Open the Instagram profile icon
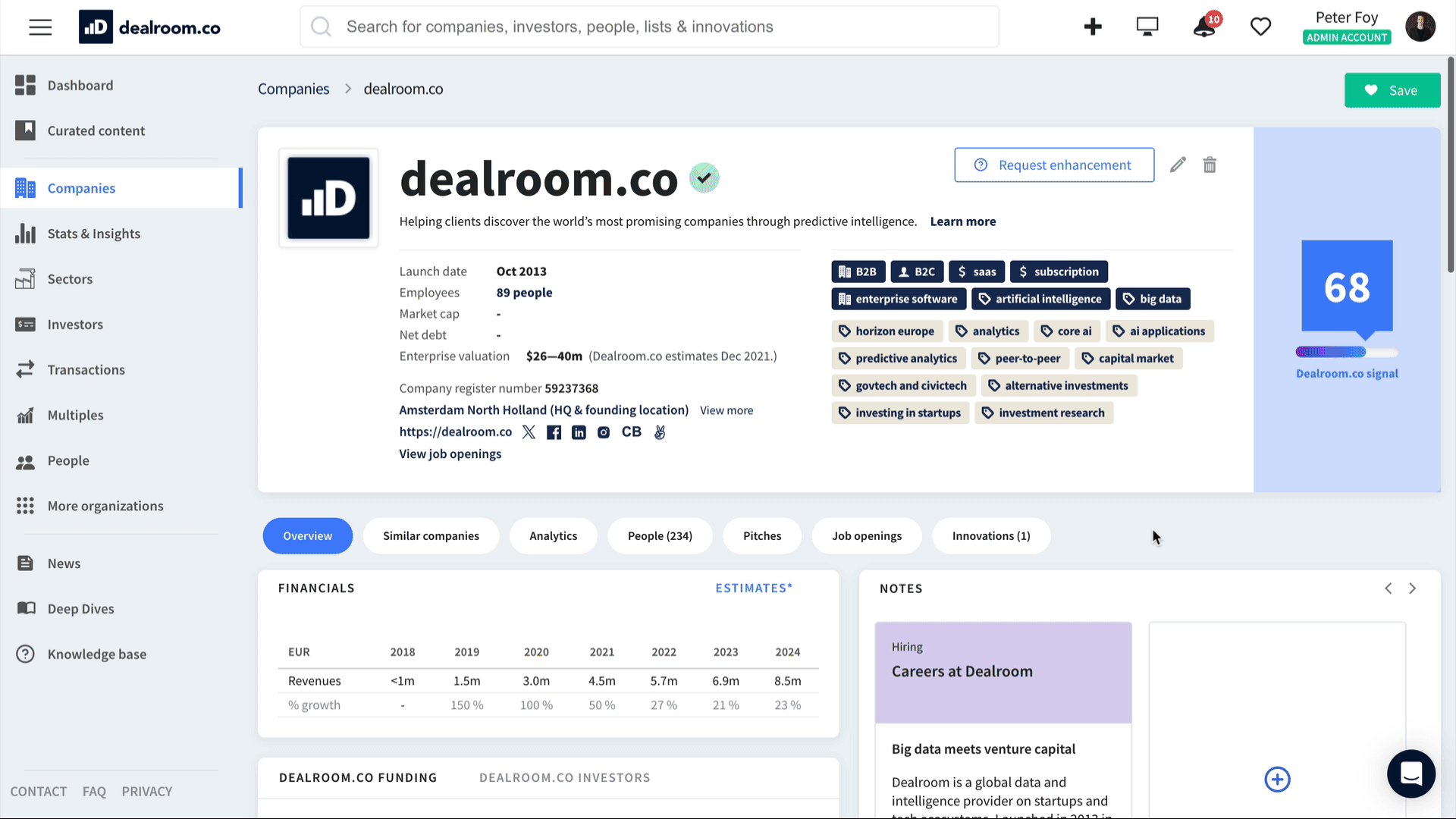Image resolution: width=1456 pixels, height=819 pixels. 604,432
